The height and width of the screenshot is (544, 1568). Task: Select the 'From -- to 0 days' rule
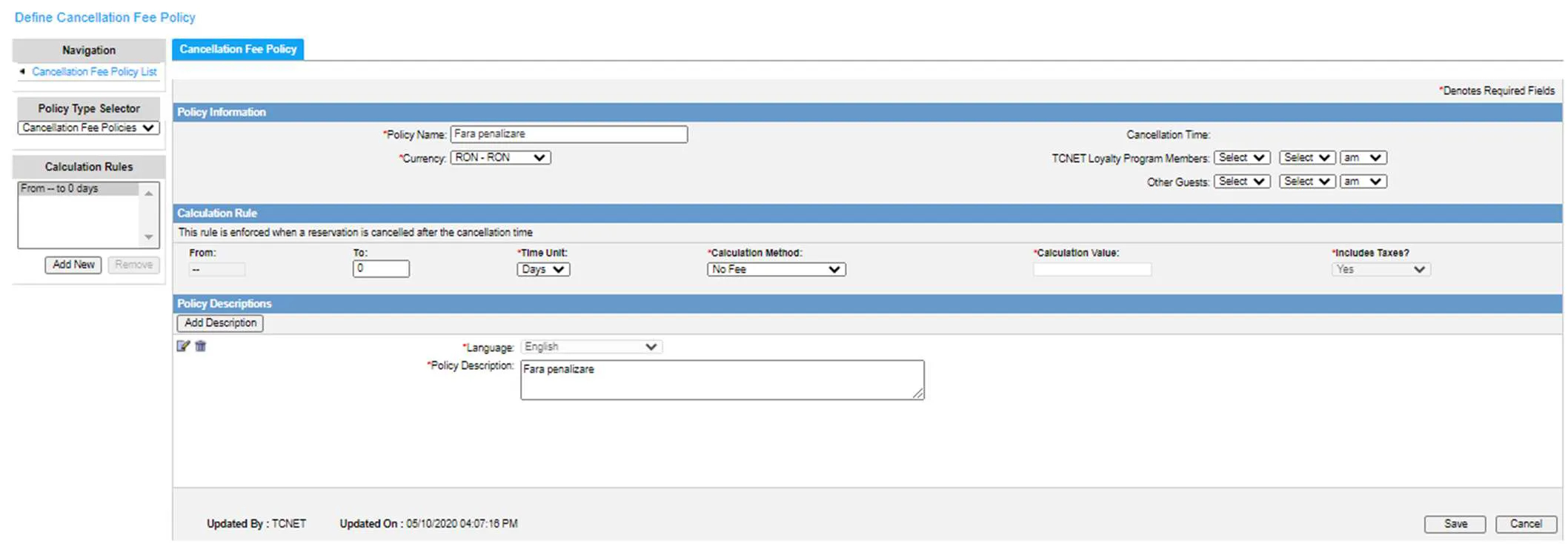click(79, 189)
